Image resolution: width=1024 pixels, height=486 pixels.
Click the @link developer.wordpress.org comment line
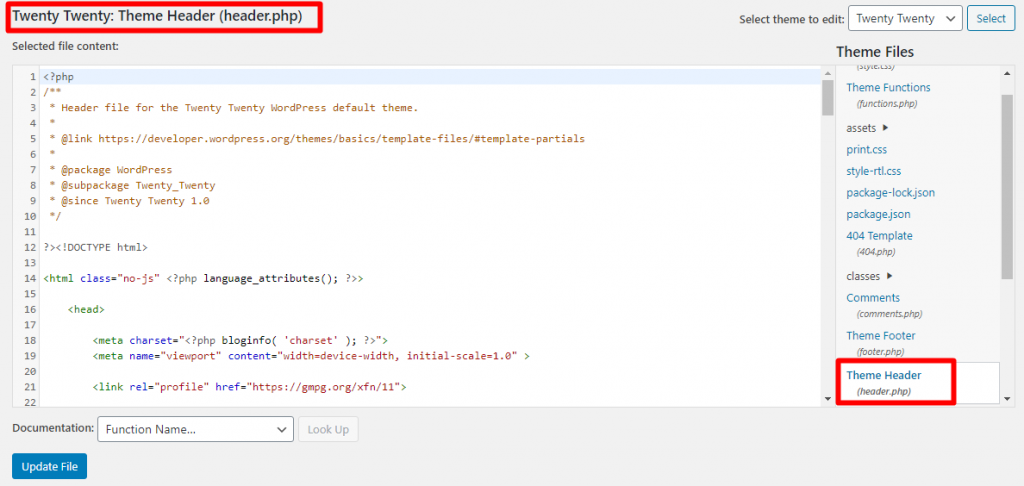point(317,138)
